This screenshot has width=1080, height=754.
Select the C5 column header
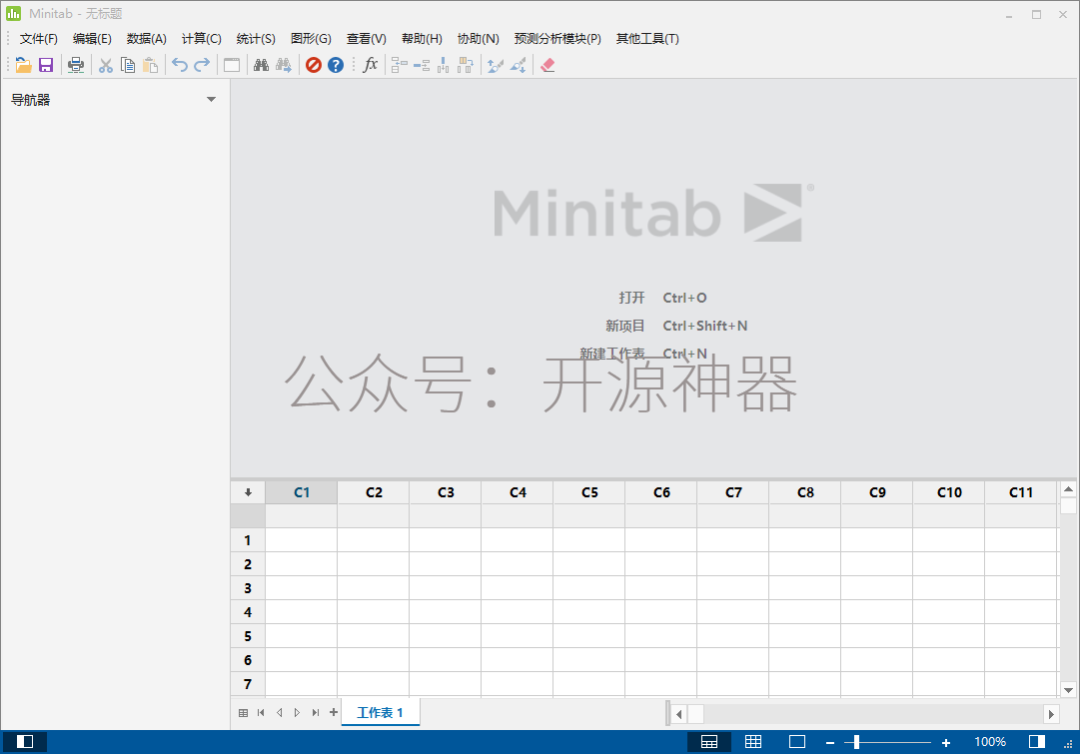click(590, 492)
